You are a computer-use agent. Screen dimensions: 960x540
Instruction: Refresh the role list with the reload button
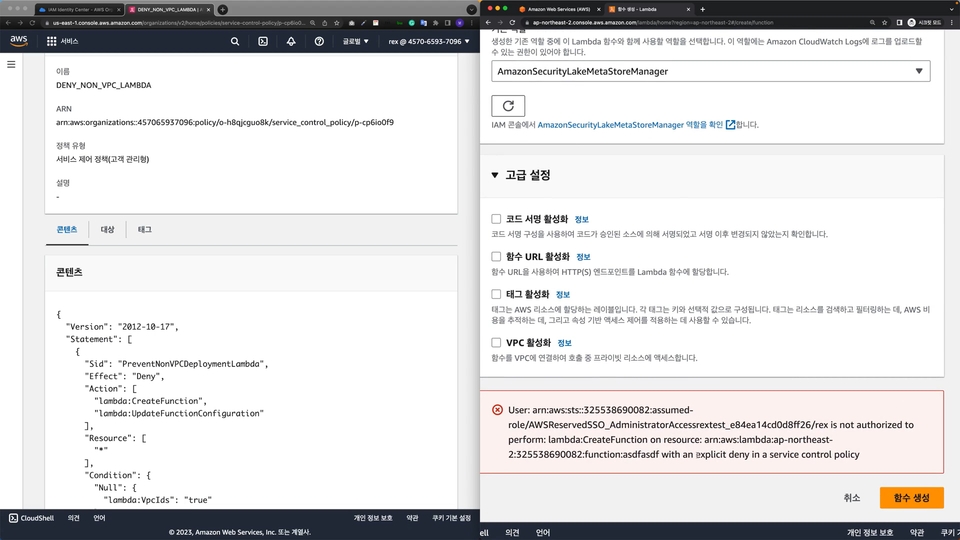pyautogui.click(x=508, y=106)
